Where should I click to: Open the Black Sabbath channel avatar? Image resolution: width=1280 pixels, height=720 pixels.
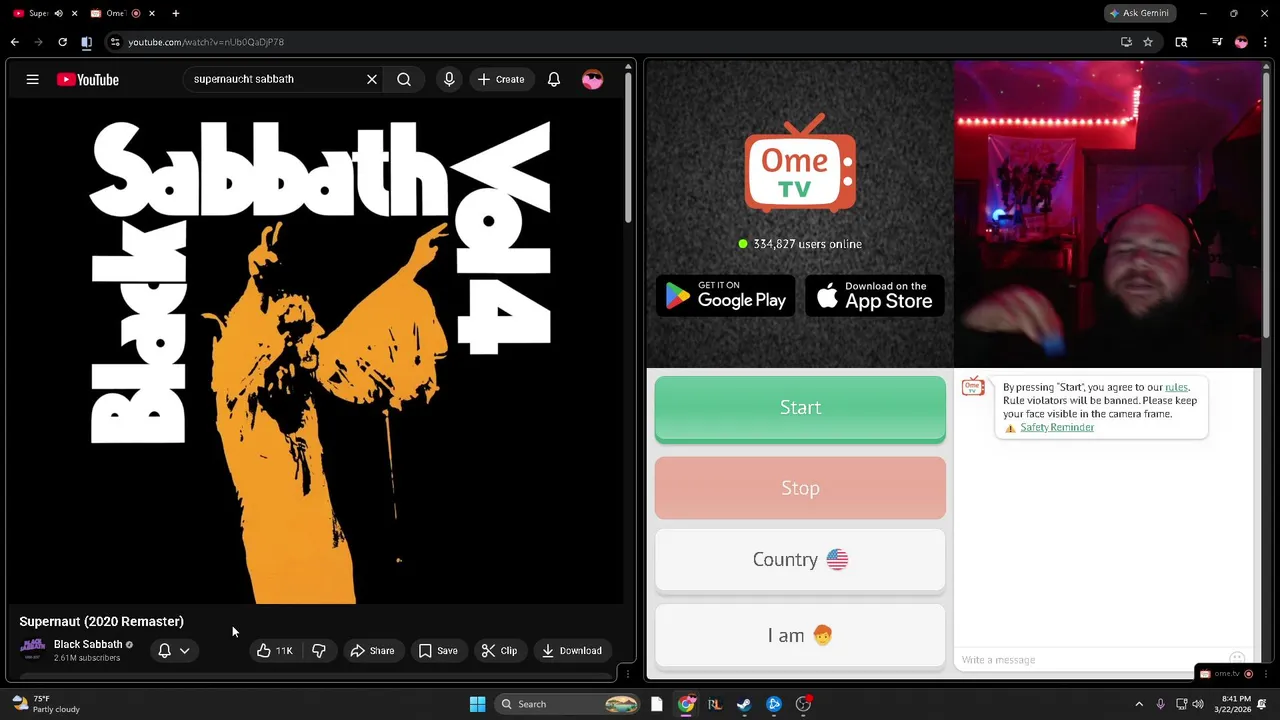point(33,650)
